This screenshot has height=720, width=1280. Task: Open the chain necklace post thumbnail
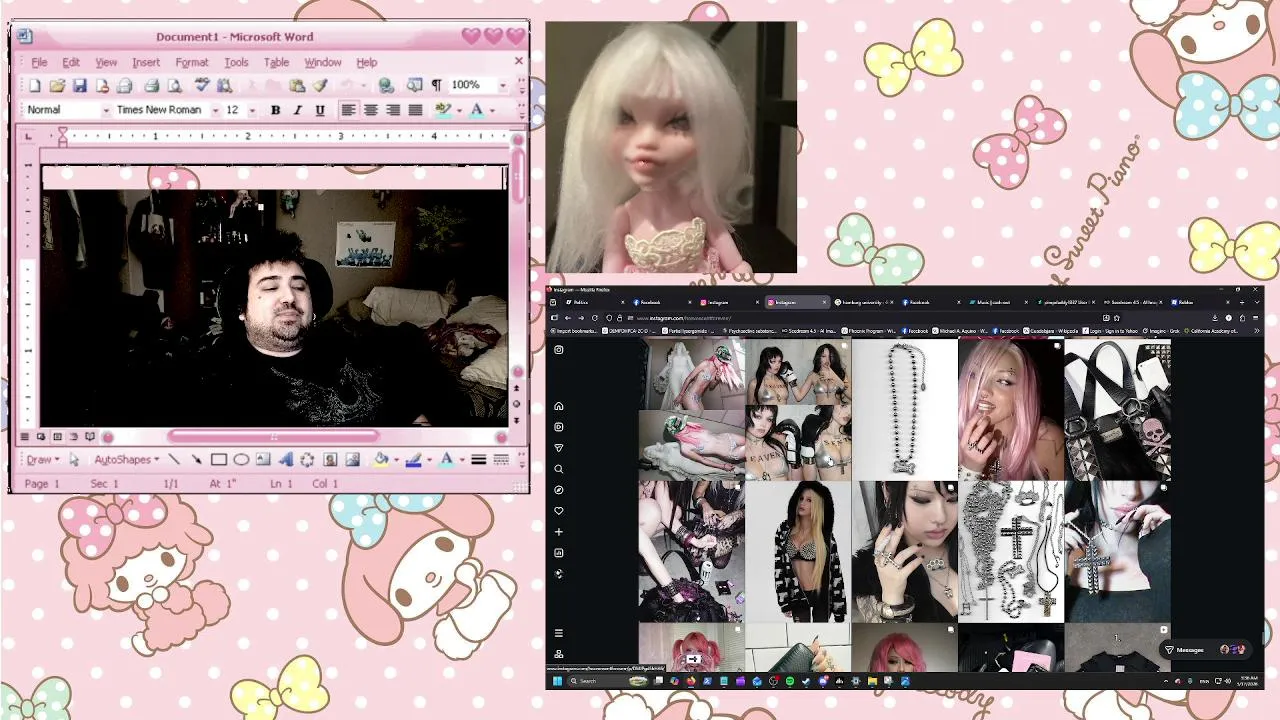coord(904,409)
